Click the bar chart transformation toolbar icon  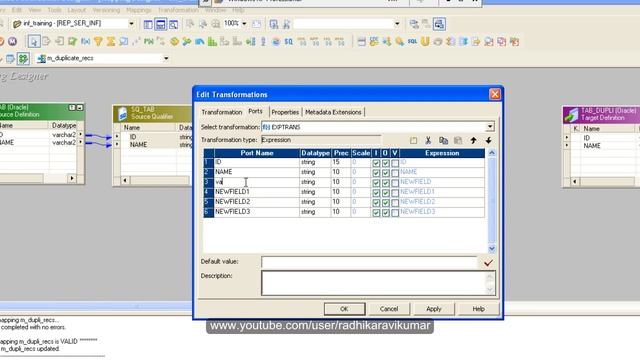pos(212,42)
